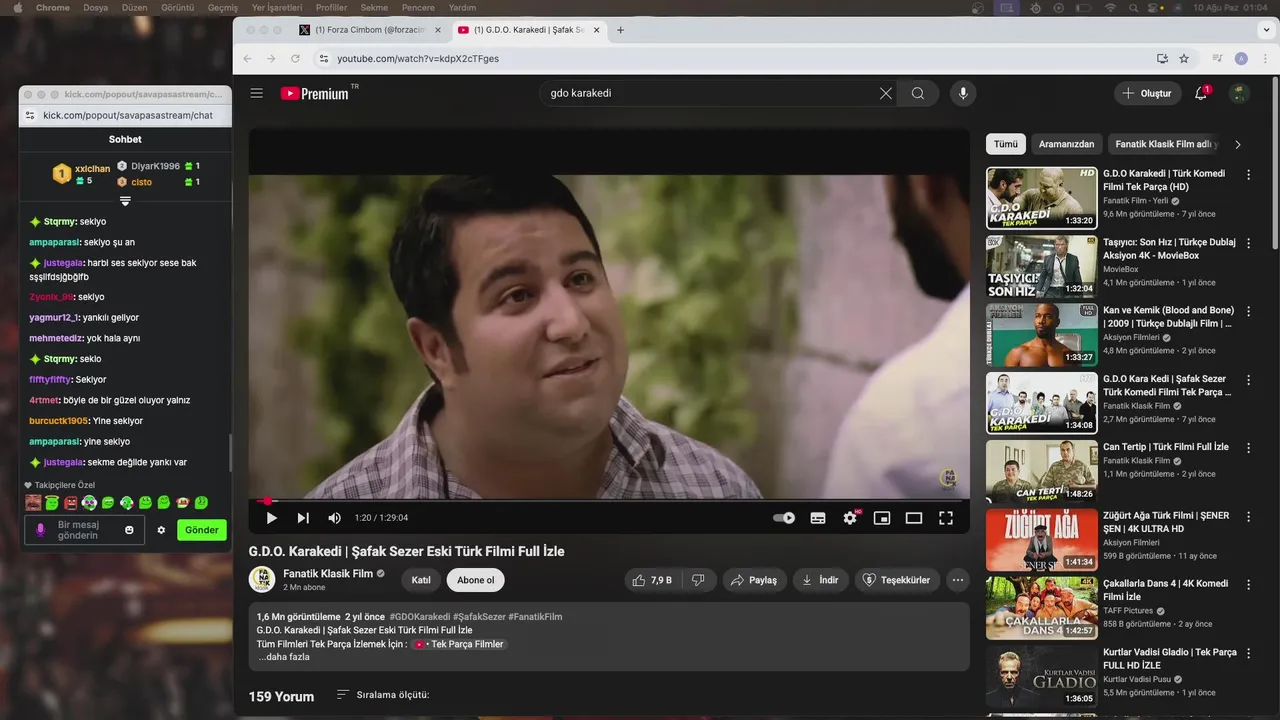Image resolution: width=1280 pixels, height=720 pixels.
Task: Toggle autoplay switch in the player
Action: (x=784, y=518)
